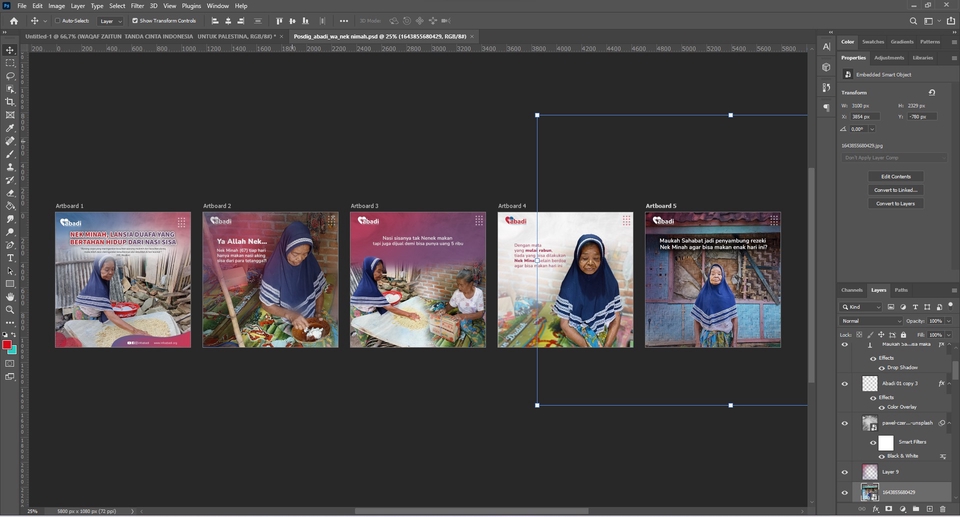Screen dimensions: 960x517
Task: Select the Eyedropper tool
Action: tap(10, 128)
